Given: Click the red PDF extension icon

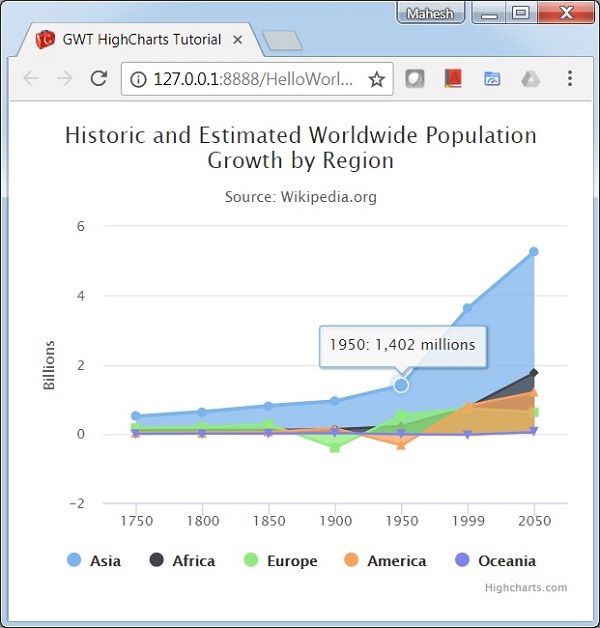Looking at the screenshot, I should pyautogui.click(x=453, y=79).
